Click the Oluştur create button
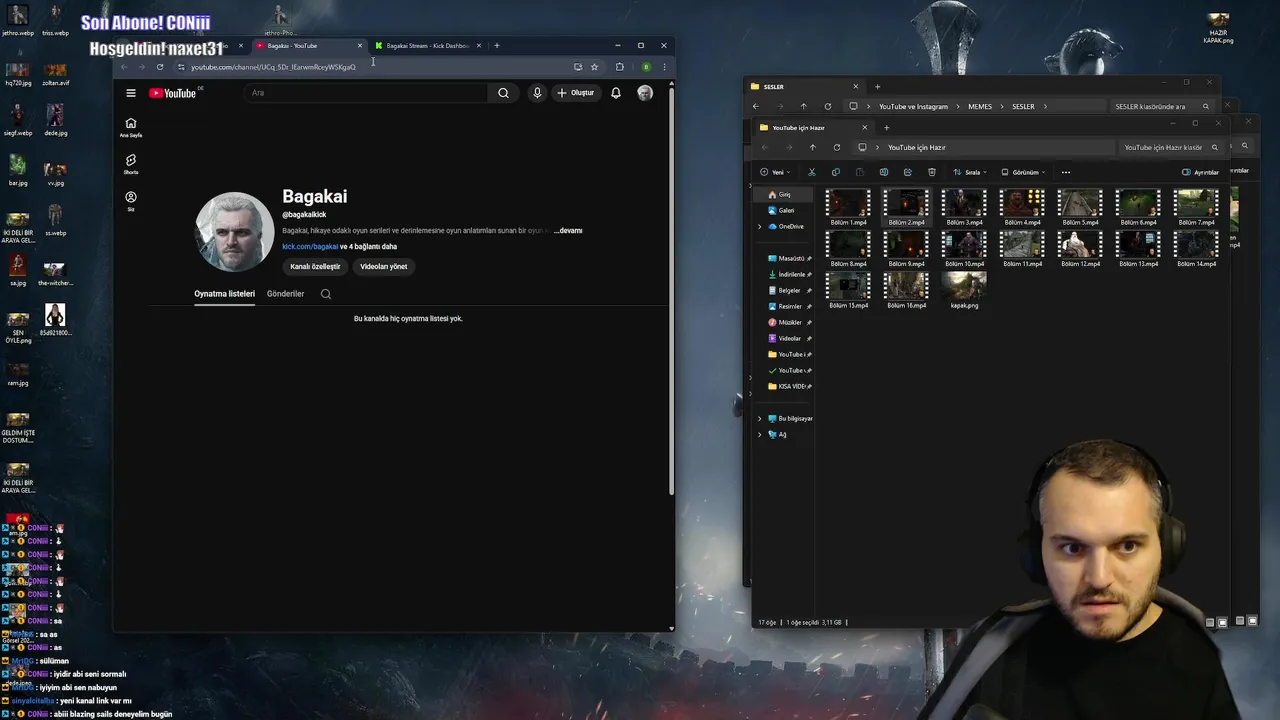The image size is (1280, 720). [x=576, y=93]
